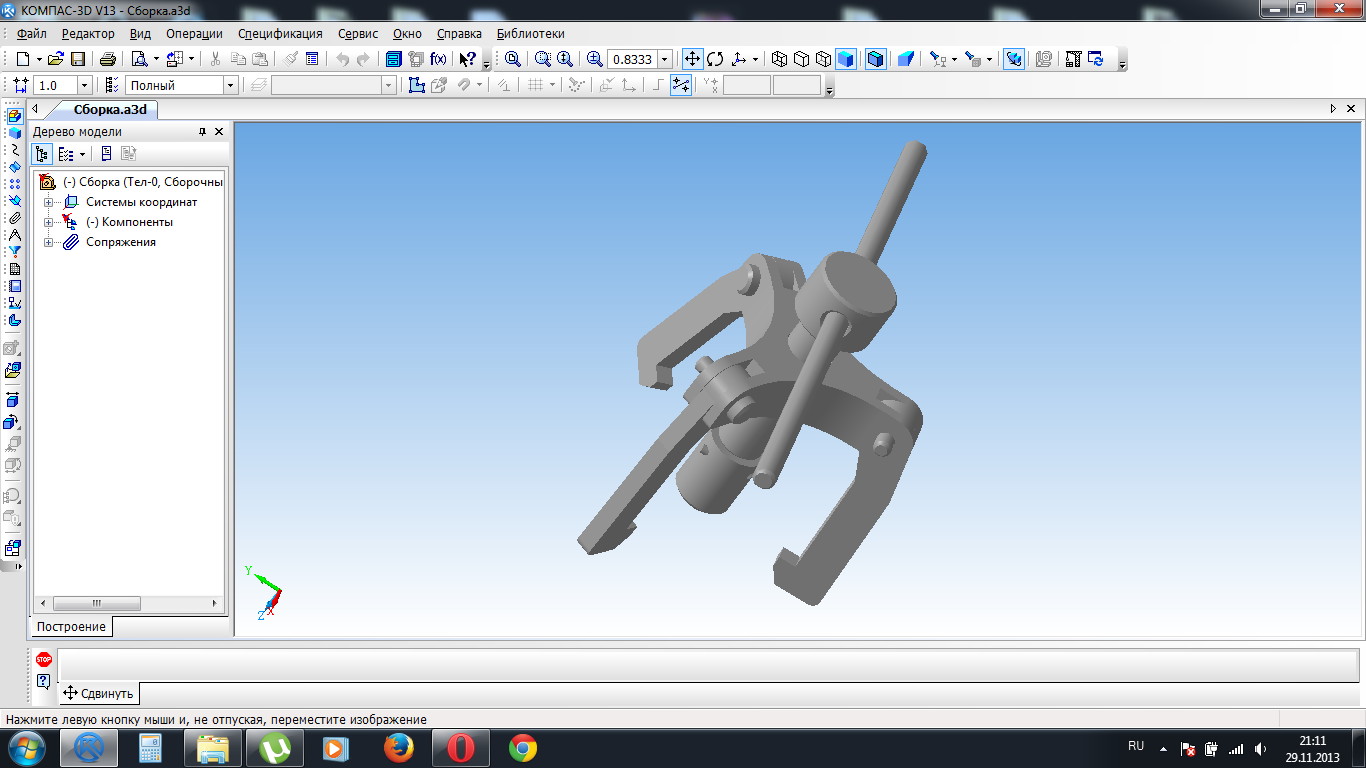1366x768 pixels.
Task: Expand the Компоненты tree node
Action: (48, 222)
